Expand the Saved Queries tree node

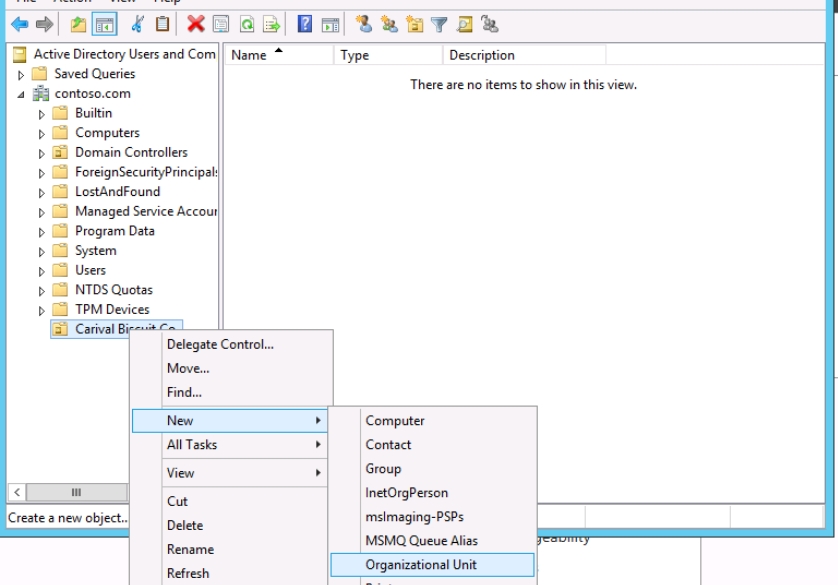tap(21, 74)
